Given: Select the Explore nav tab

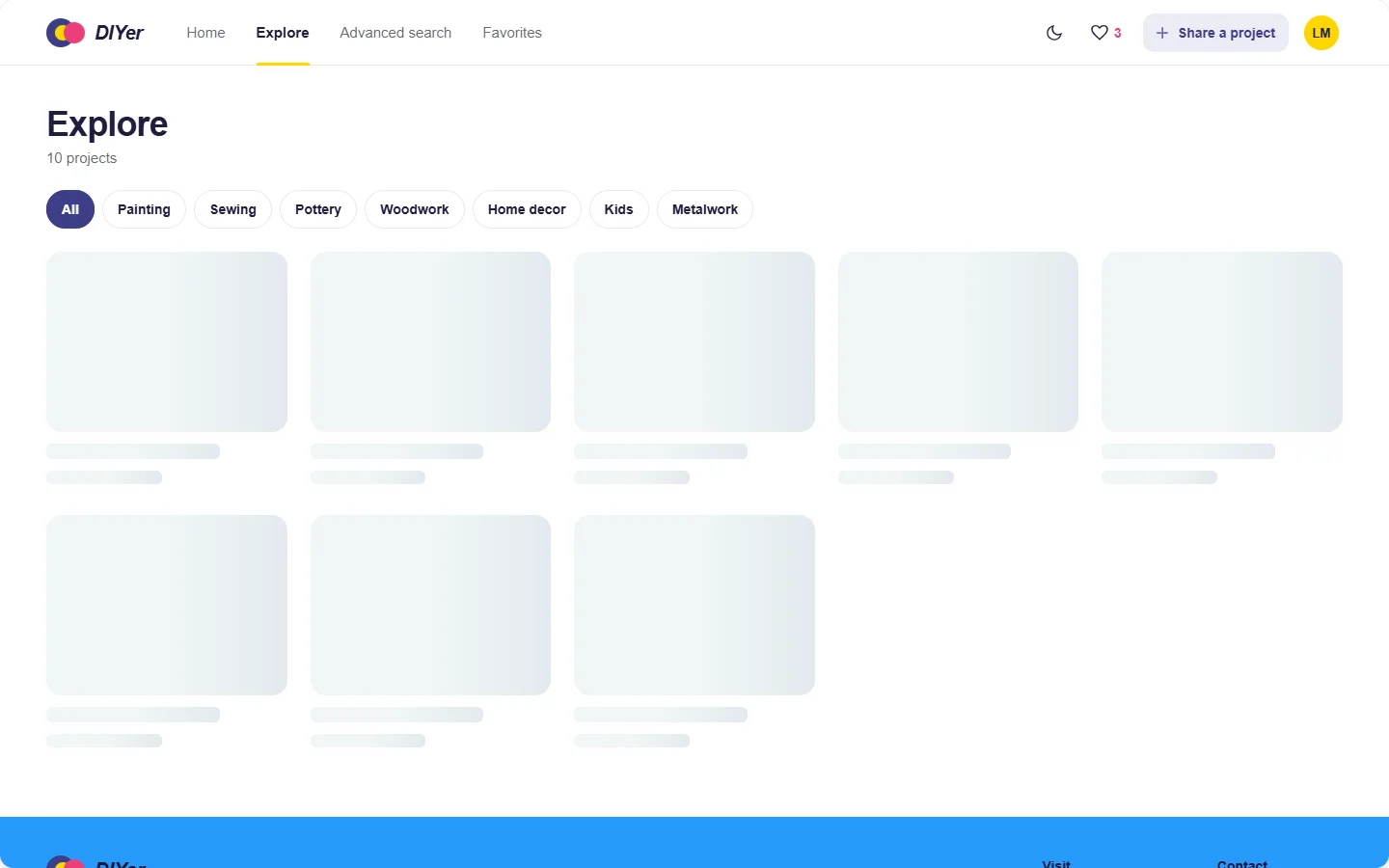Looking at the screenshot, I should 283,33.
